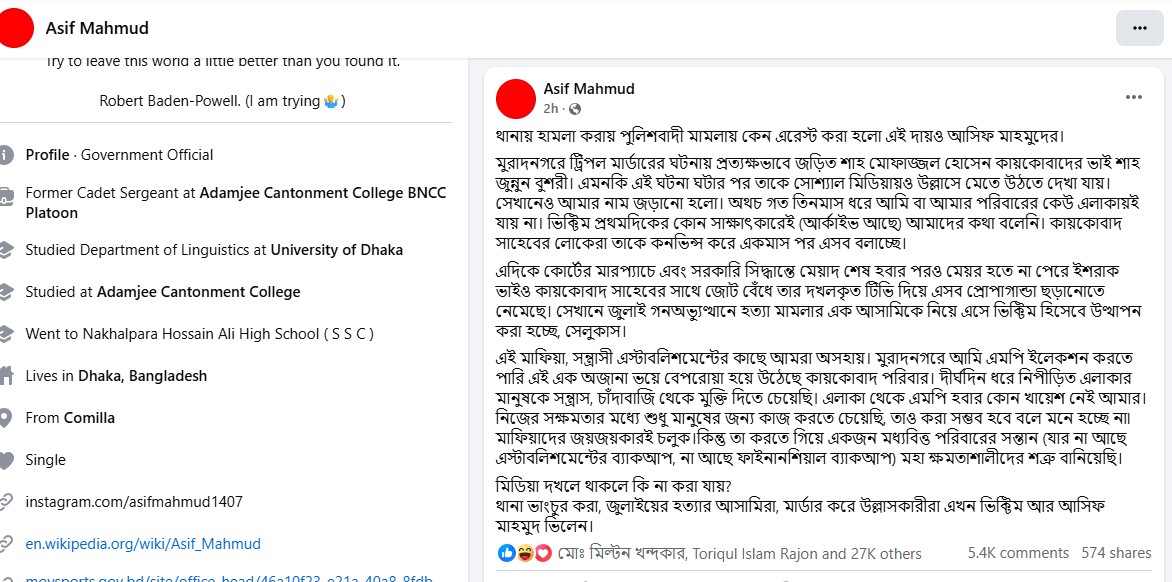
Task: Show who reacted: 27K others
Action: [x=886, y=553]
